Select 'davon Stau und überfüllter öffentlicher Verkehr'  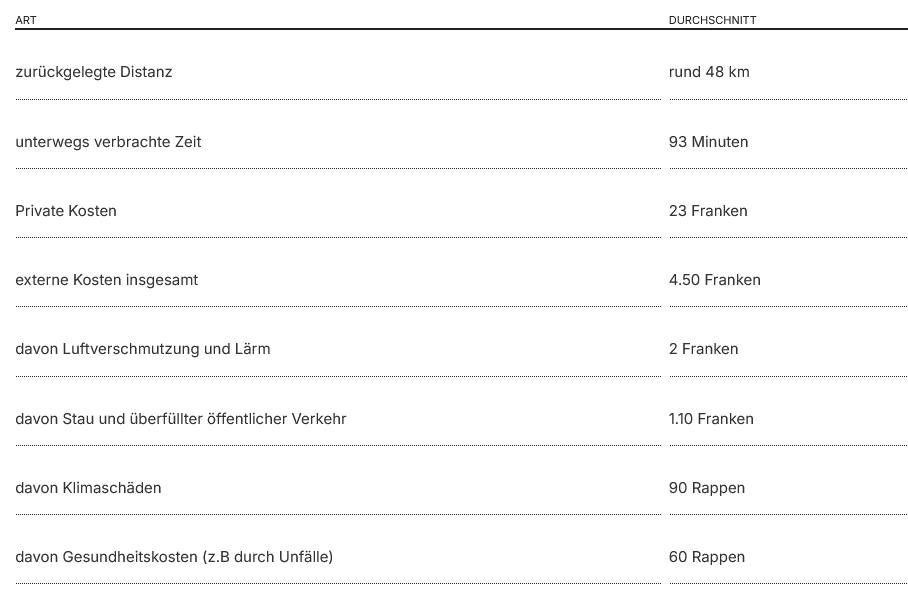(181, 419)
